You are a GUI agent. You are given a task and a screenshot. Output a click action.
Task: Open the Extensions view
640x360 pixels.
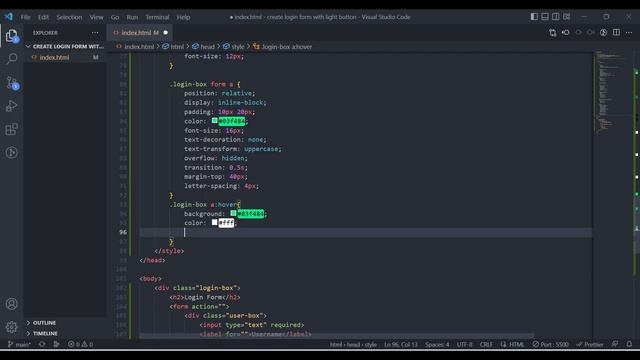(x=12, y=129)
